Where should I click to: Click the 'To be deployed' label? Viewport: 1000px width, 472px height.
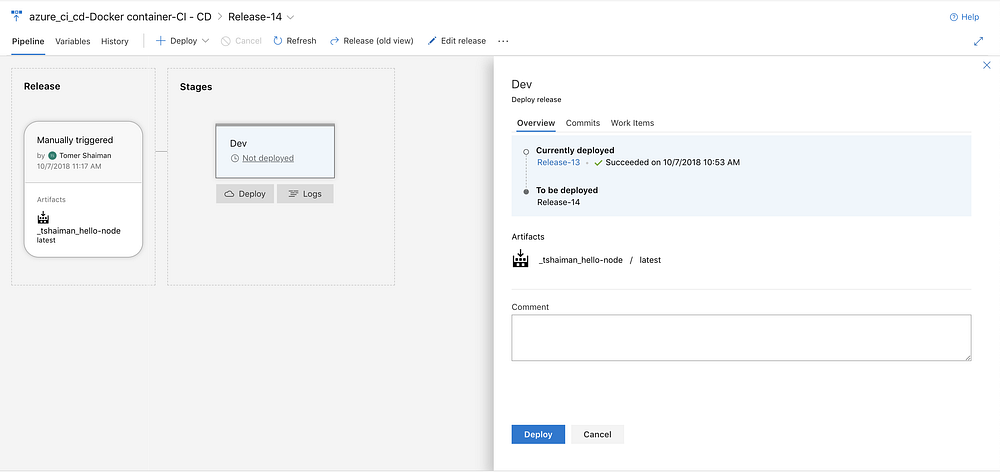pyautogui.click(x=567, y=190)
